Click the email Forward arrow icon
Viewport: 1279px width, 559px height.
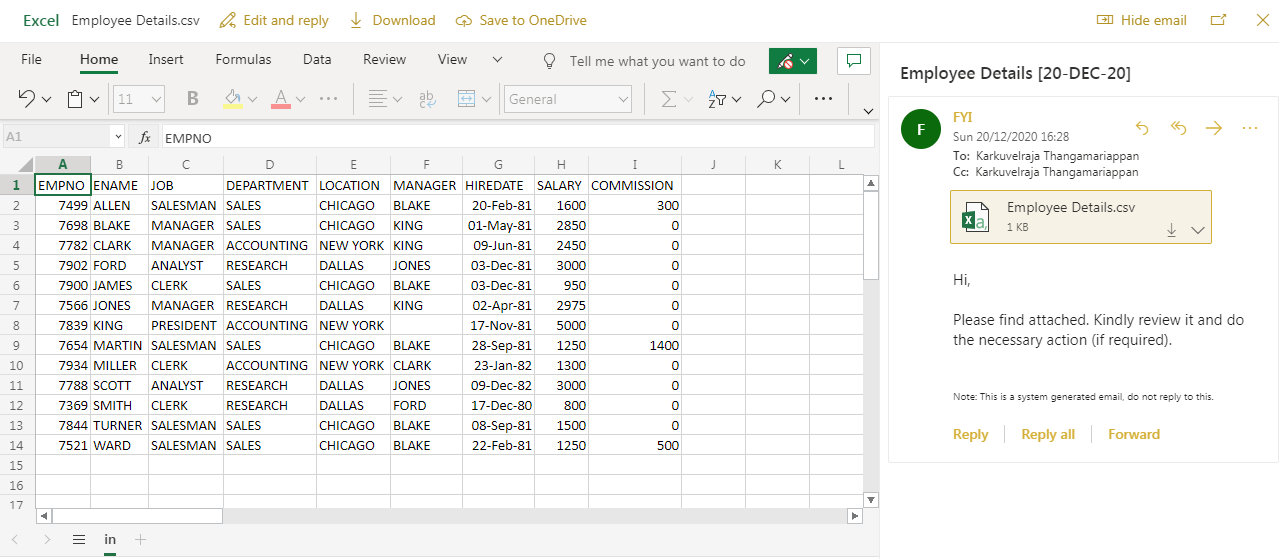coord(1214,128)
